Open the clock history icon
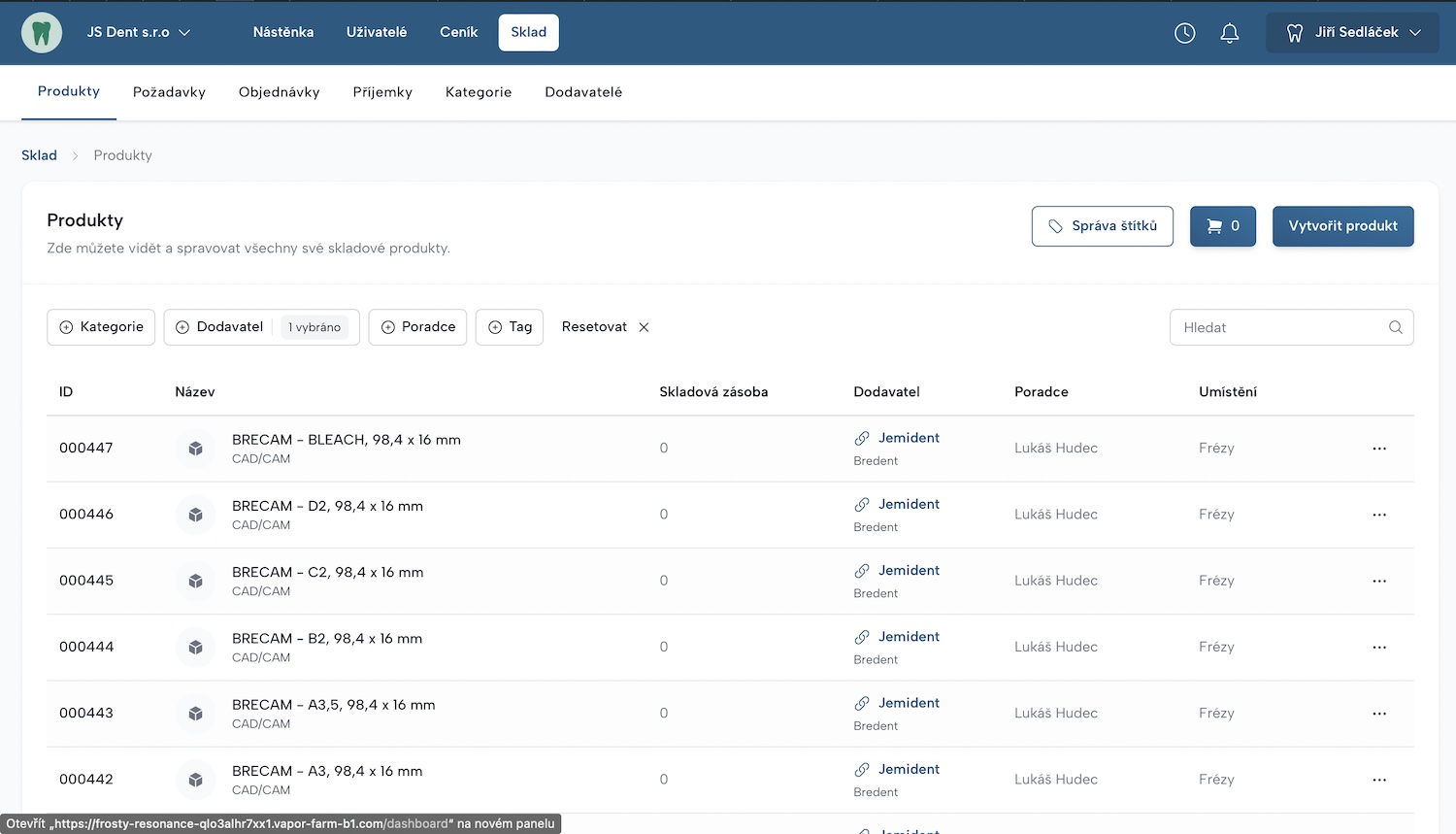Screen dimensions: 1456x834 1184,33
